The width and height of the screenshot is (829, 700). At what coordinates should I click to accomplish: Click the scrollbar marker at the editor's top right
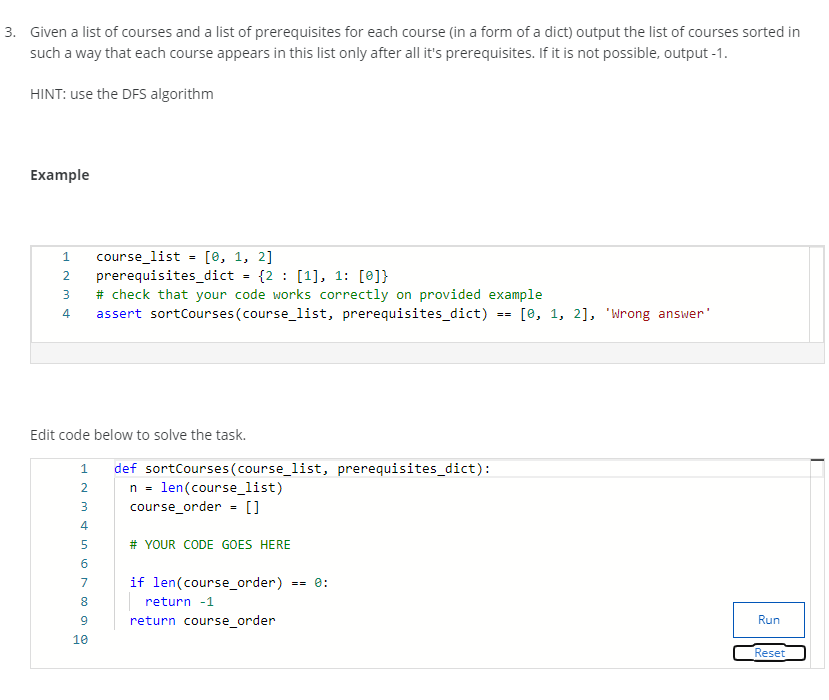817,460
